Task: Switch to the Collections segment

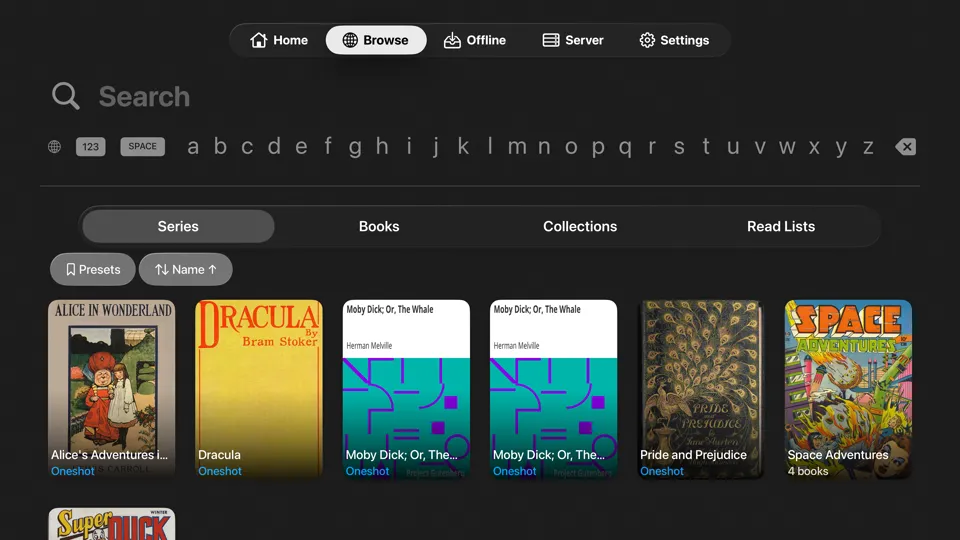Action: click(580, 227)
